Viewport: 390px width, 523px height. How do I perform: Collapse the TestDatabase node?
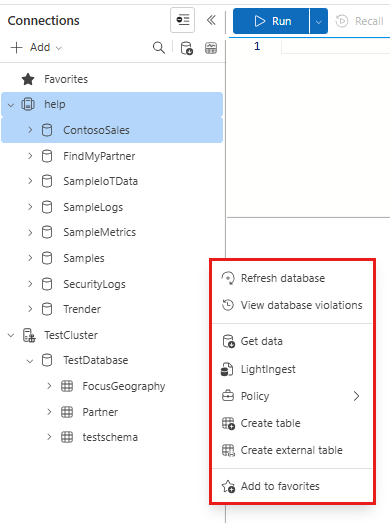click(30, 361)
